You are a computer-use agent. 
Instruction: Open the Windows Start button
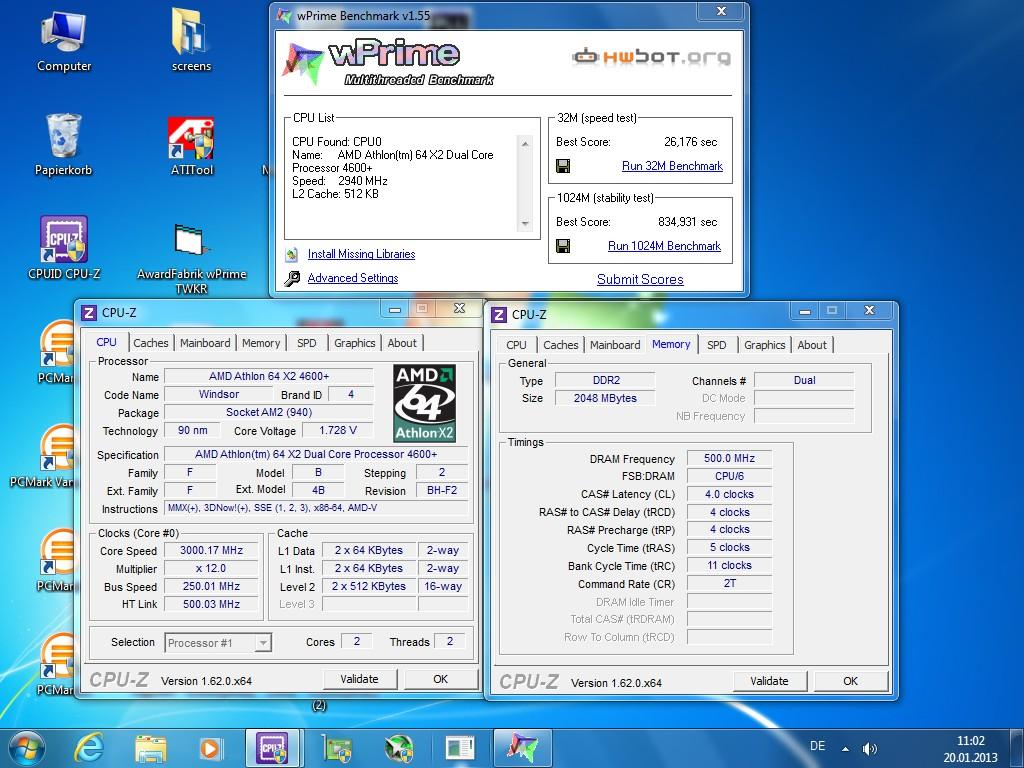point(27,748)
